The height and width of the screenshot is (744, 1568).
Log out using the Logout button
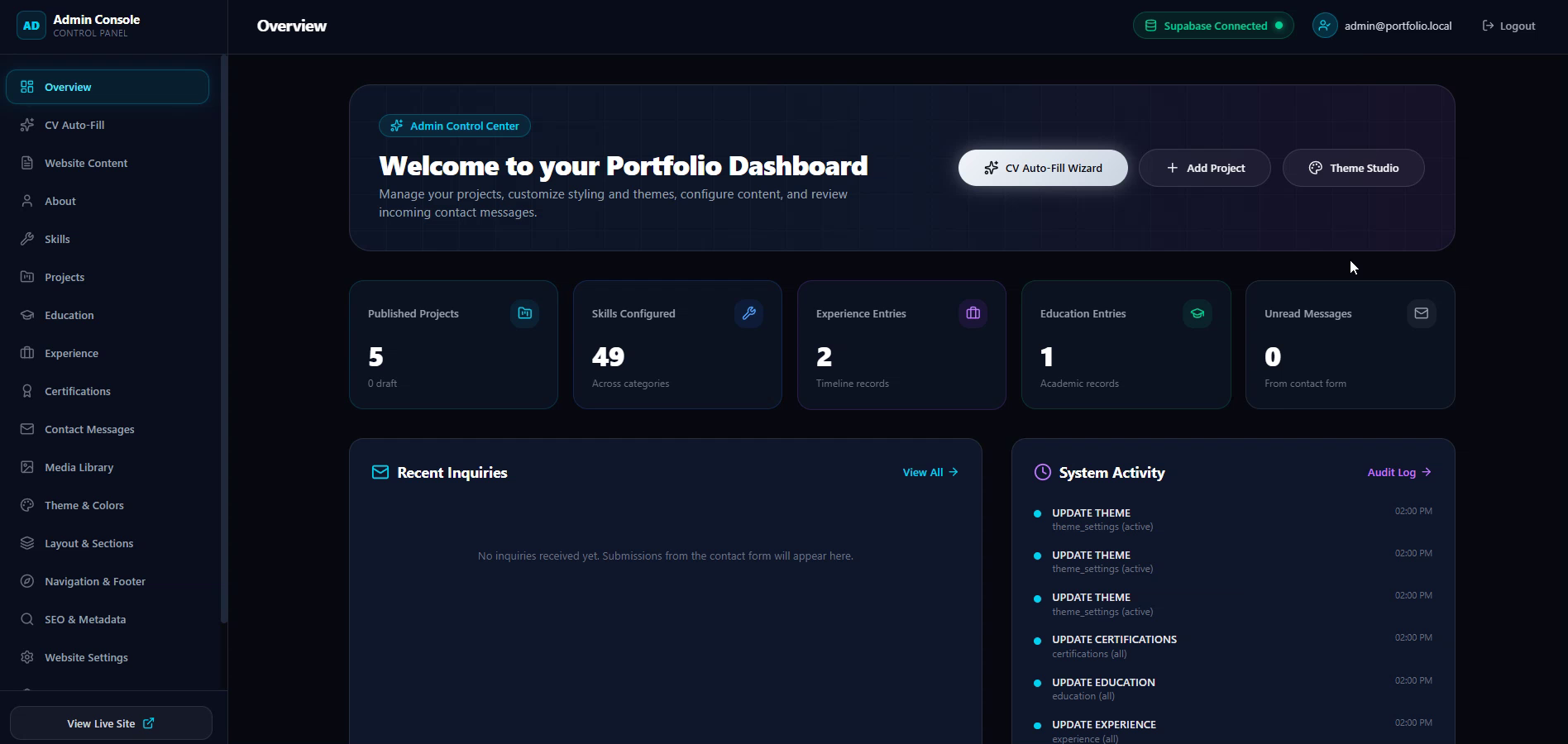[1508, 26]
